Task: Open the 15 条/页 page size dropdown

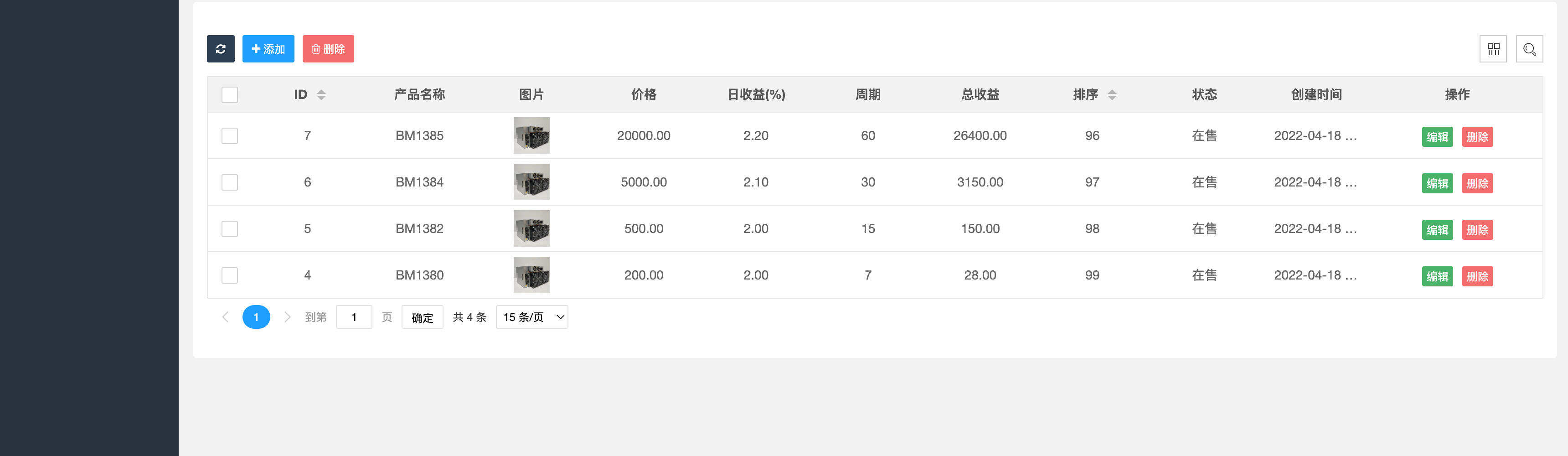Action: pos(531,316)
